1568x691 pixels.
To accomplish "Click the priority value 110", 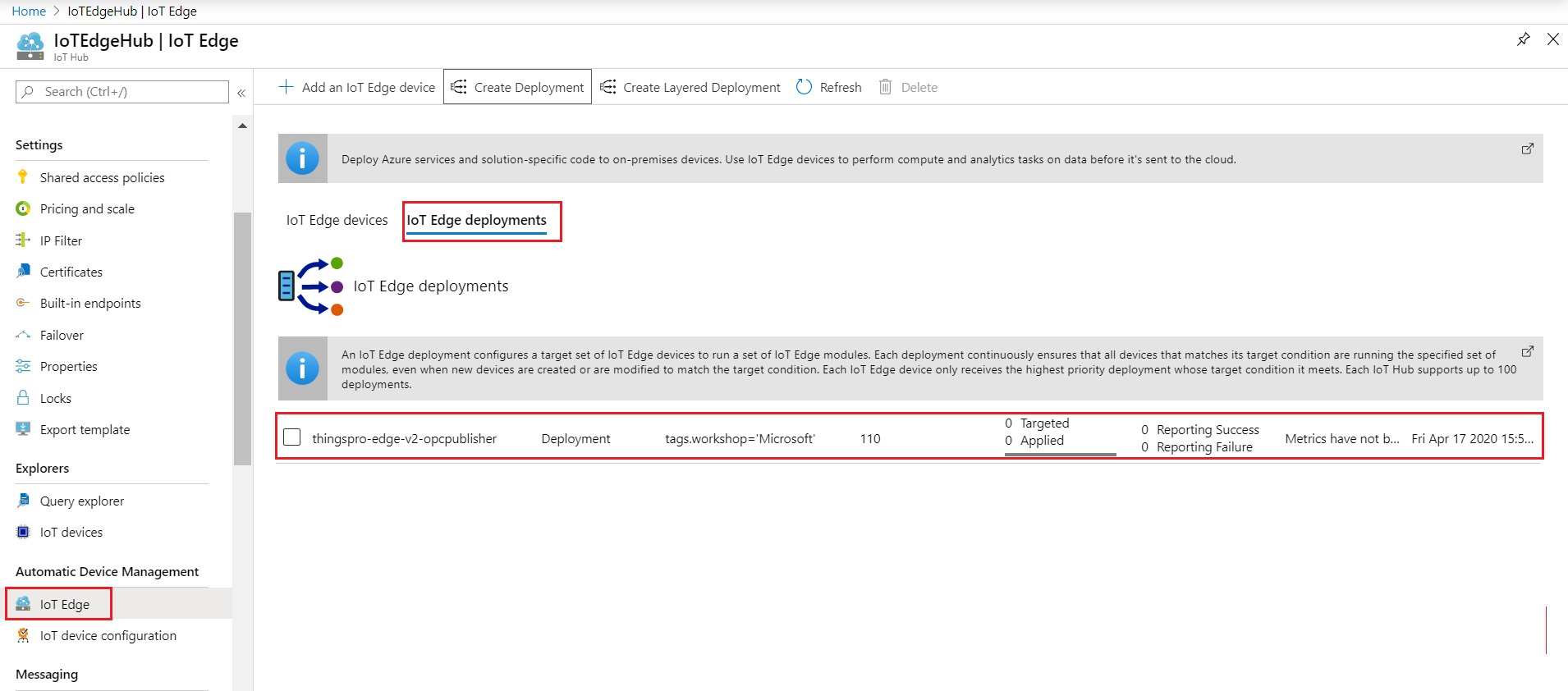I will (x=870, y=438).
